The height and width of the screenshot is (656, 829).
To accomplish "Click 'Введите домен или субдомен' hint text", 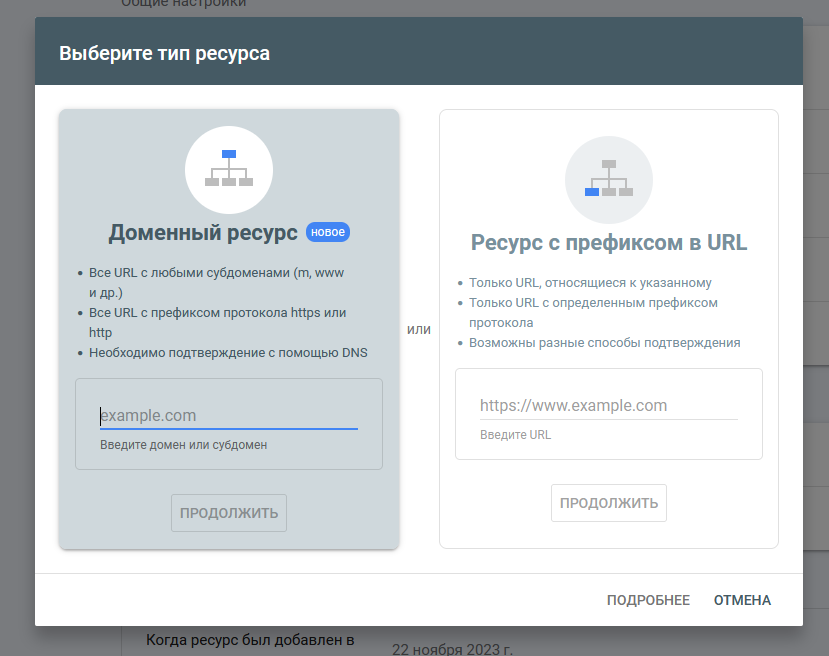I will 183,445.
